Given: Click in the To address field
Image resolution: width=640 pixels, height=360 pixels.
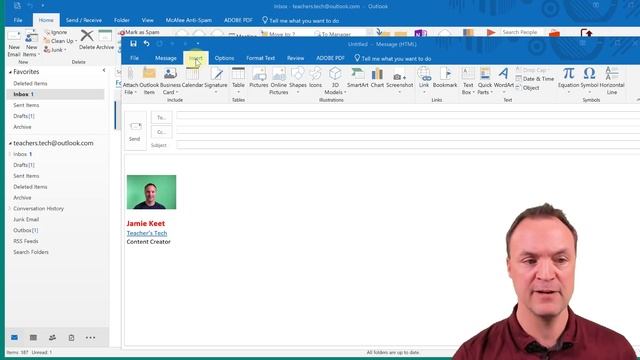Looking at the screenshot, I should (x=408, y=116).
